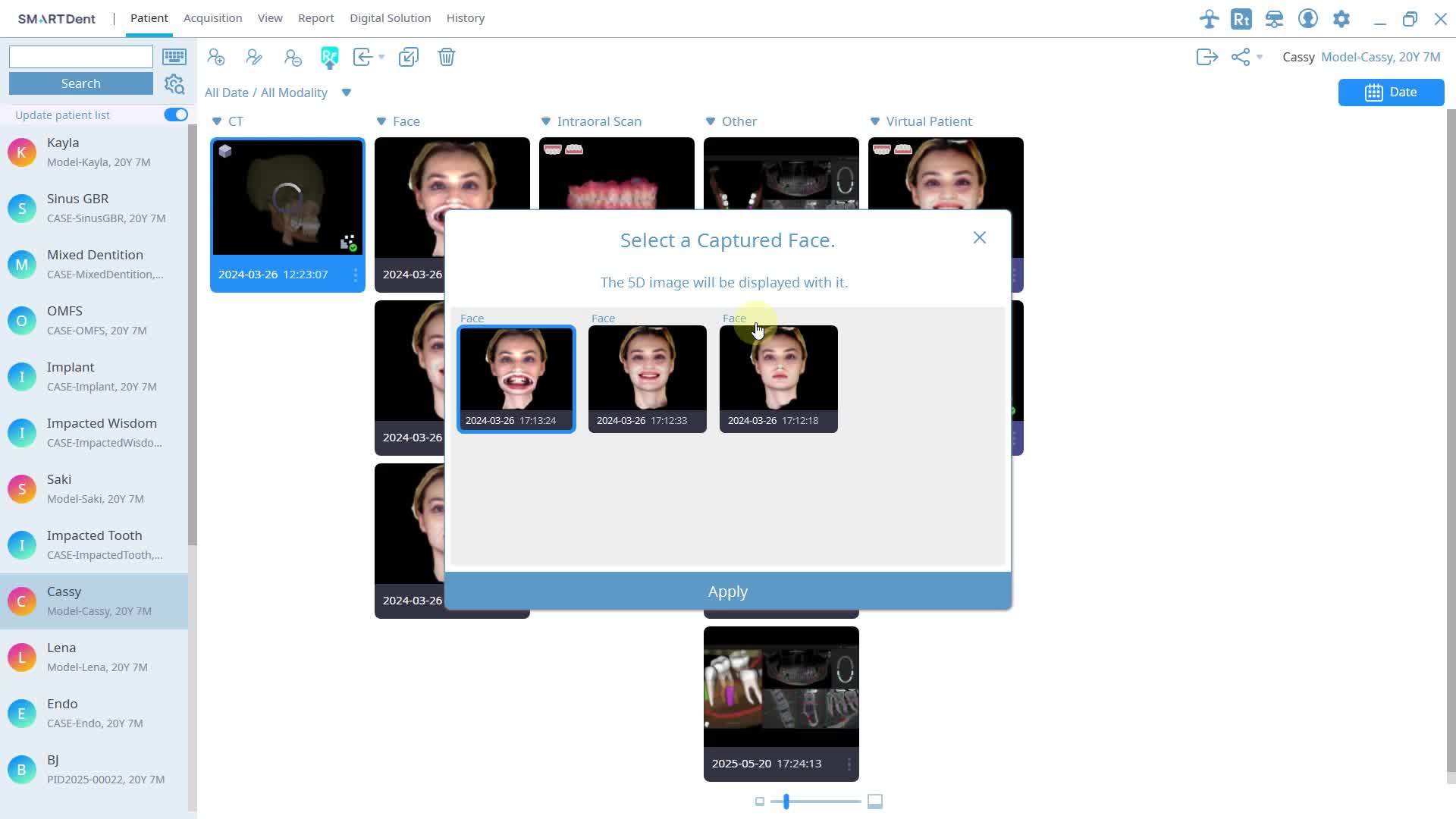This screenshot has width=1456, height=819.
Task: Collapse the Face column group
Action: [x=381, y=121]
